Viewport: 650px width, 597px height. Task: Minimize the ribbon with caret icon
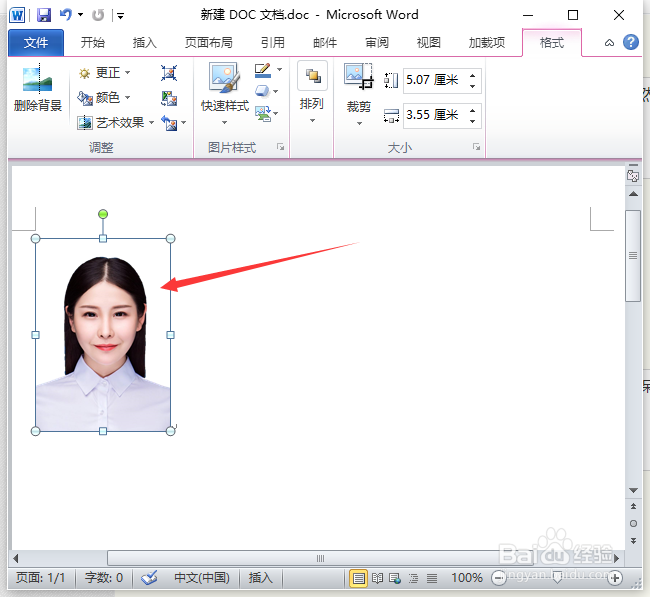609,42
